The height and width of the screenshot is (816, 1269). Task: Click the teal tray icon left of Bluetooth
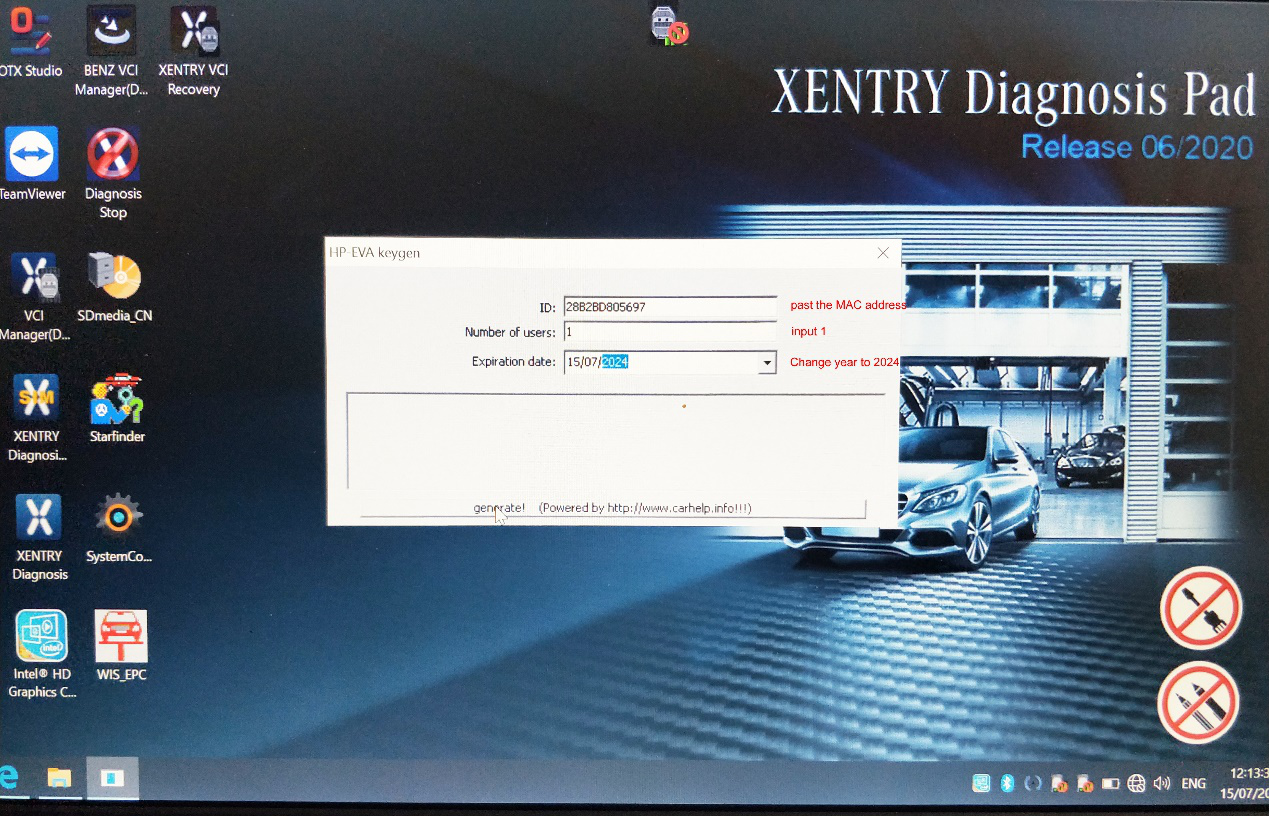tap(982, 783)
